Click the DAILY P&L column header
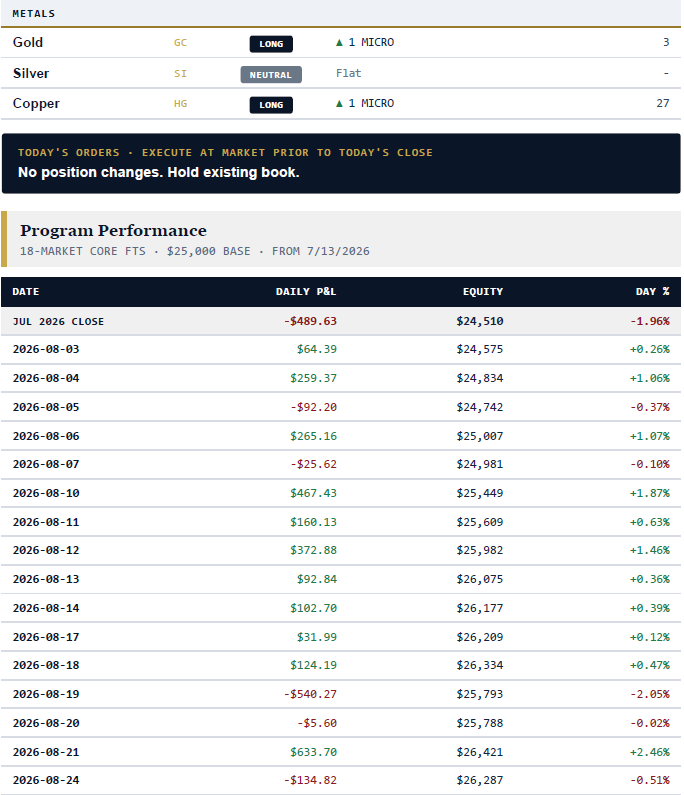The height and width of the screenshot is (795, 684). click(x=306, y=292)
